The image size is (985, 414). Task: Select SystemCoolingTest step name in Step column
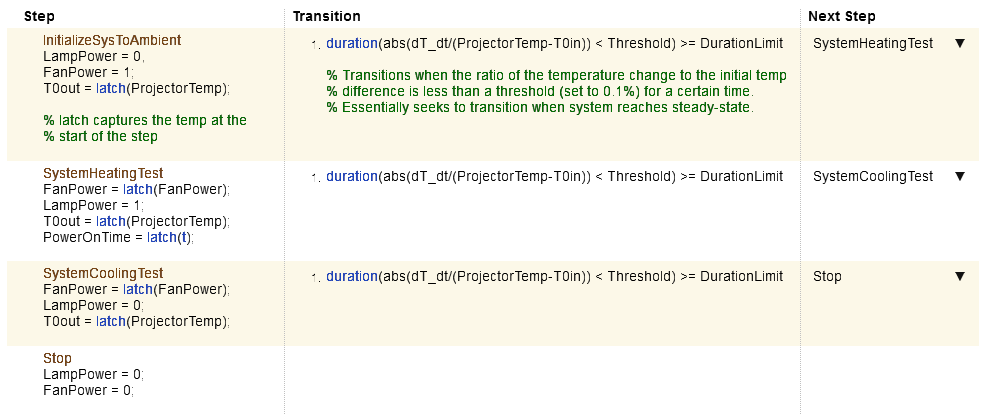pos(103,273)
